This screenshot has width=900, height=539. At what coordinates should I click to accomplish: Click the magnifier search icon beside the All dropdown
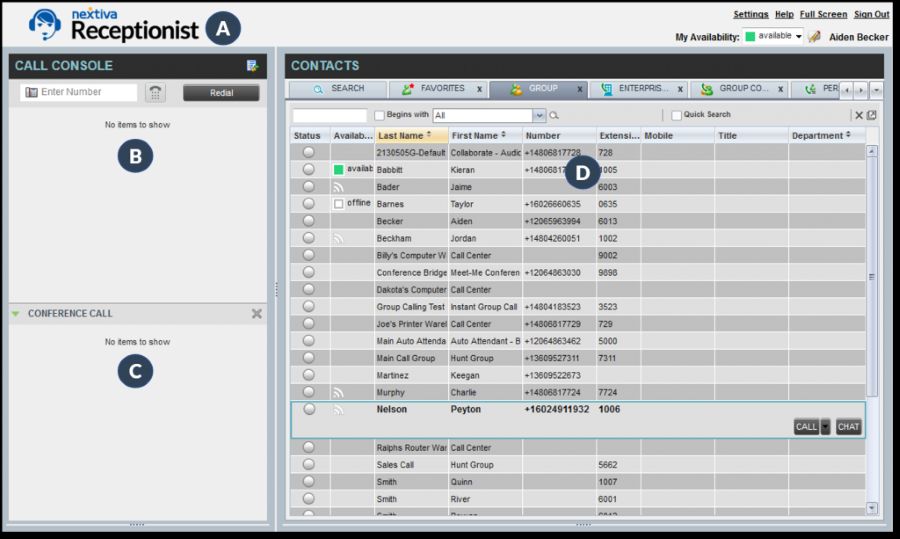pos(554,115)
